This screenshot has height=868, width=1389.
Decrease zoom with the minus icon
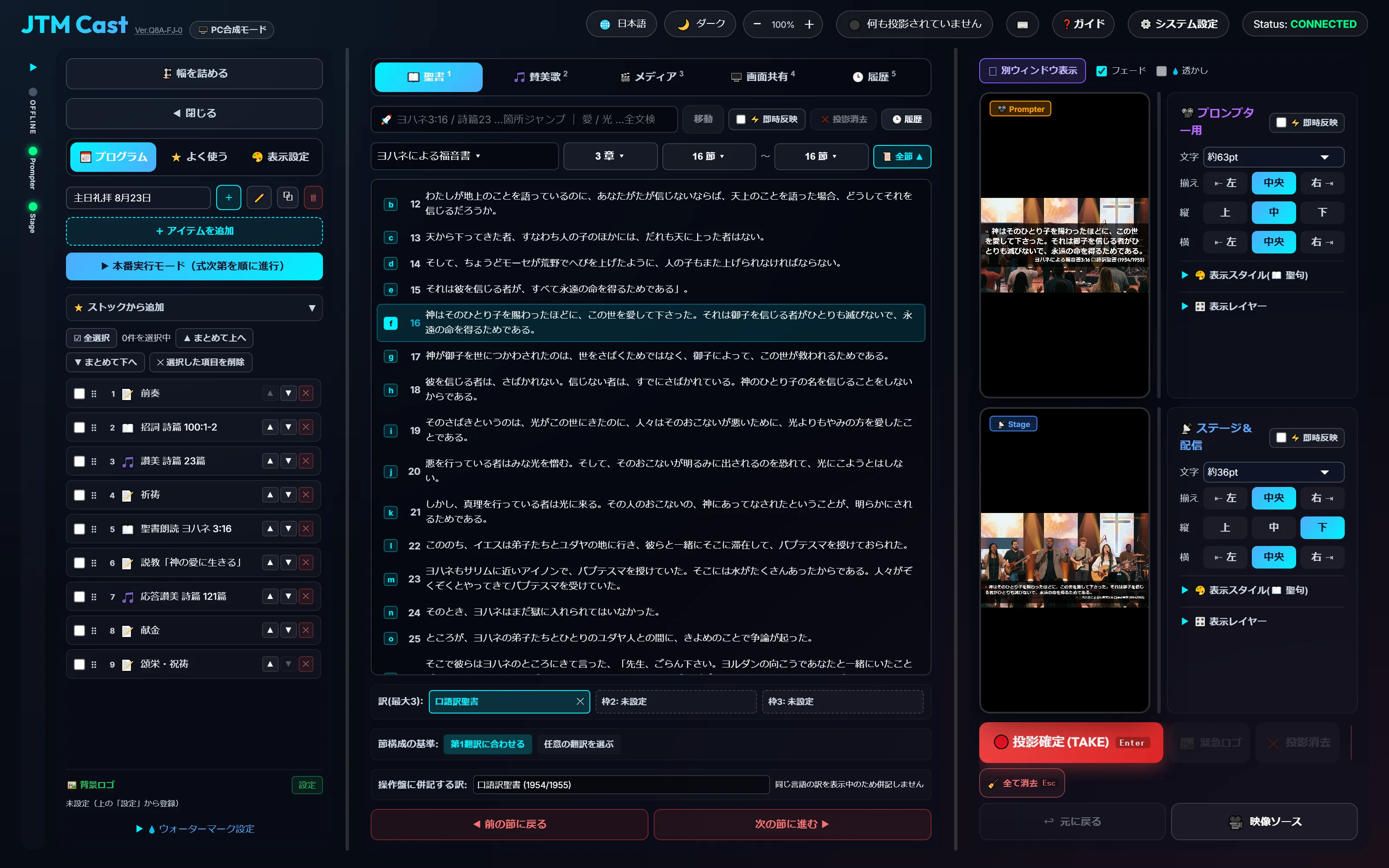(x=757, y=24)
